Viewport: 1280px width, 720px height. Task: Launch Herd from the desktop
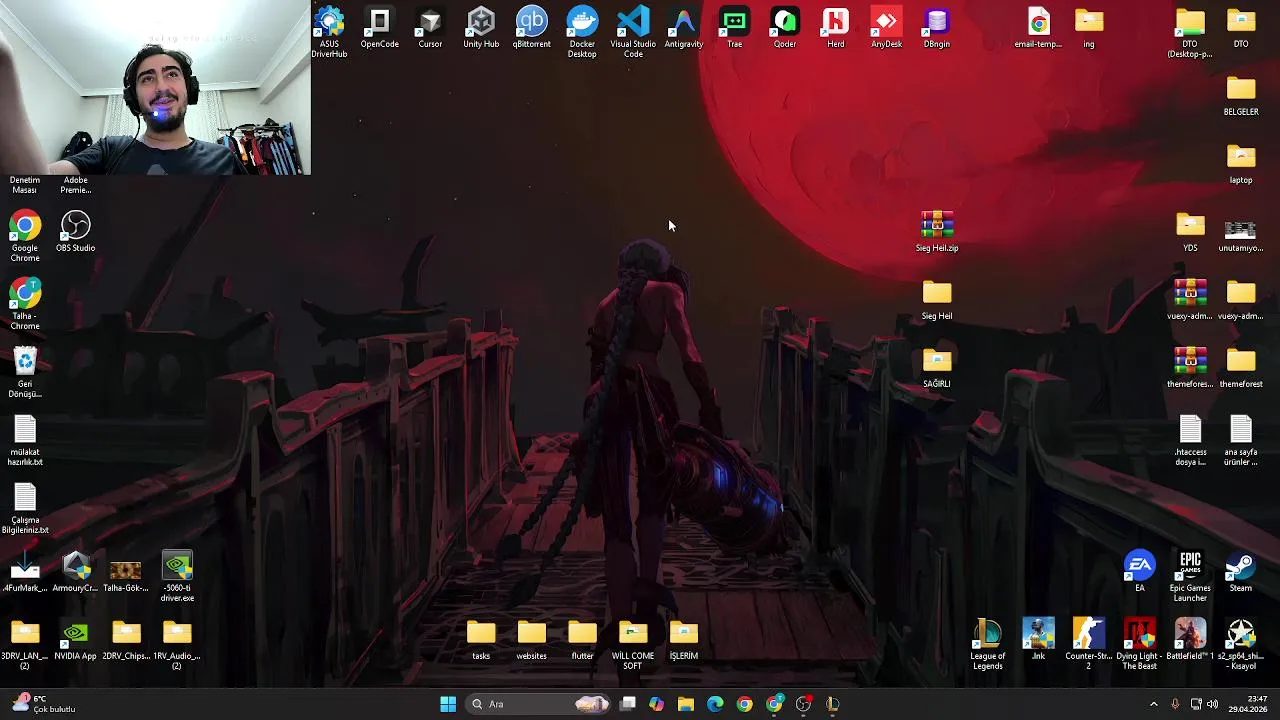[x=835, y=29]
